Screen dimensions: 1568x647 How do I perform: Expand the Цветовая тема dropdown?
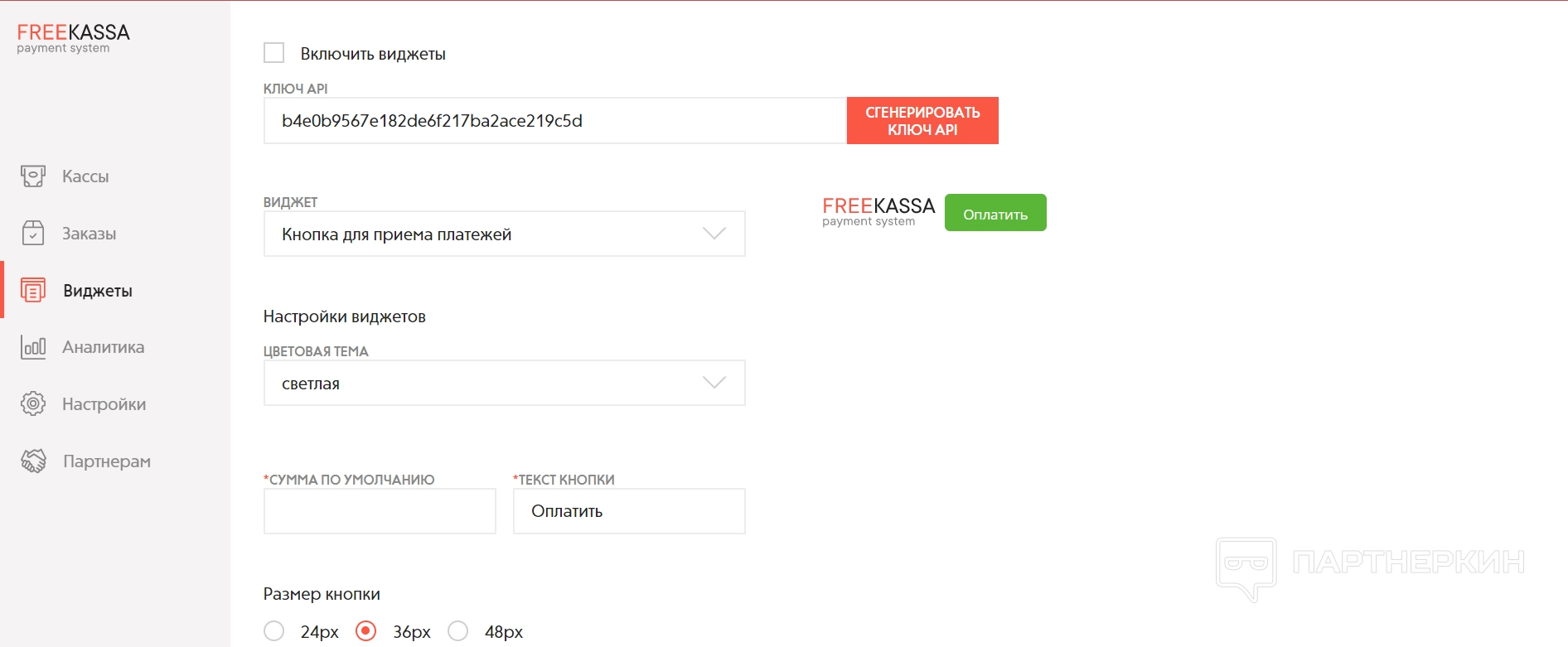504,384
